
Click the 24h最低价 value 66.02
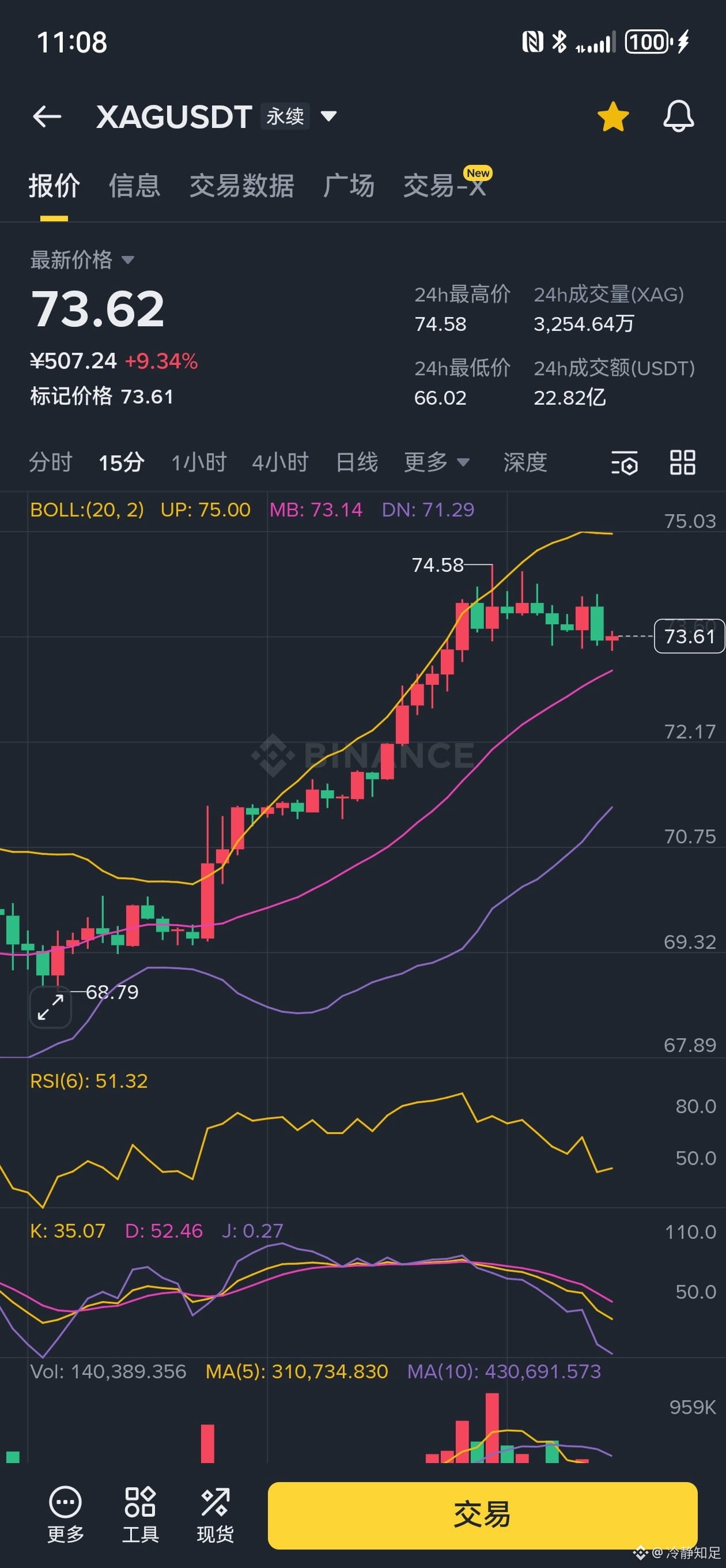[x=440, y=398]
